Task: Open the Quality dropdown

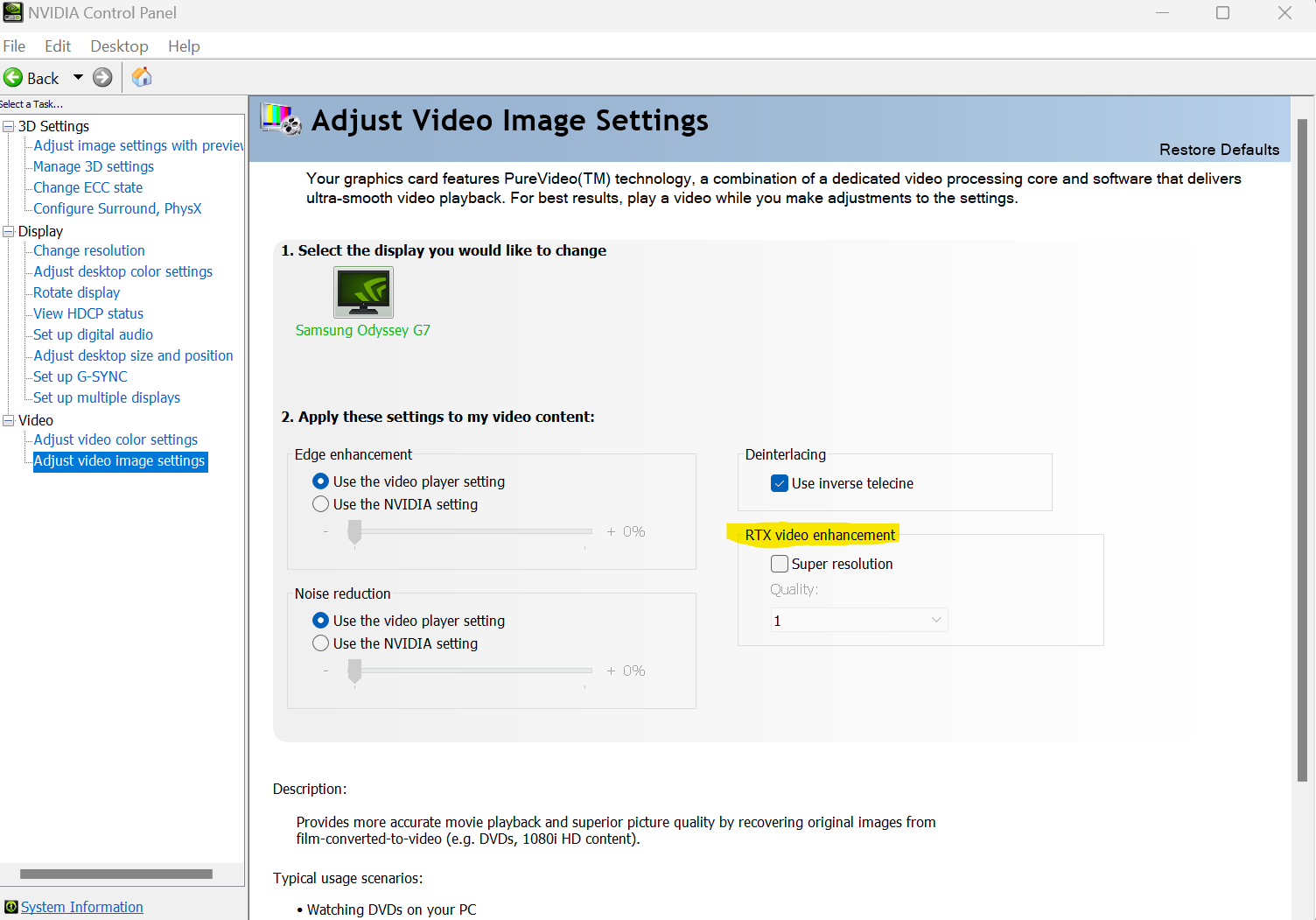Action: coord(858,620)
